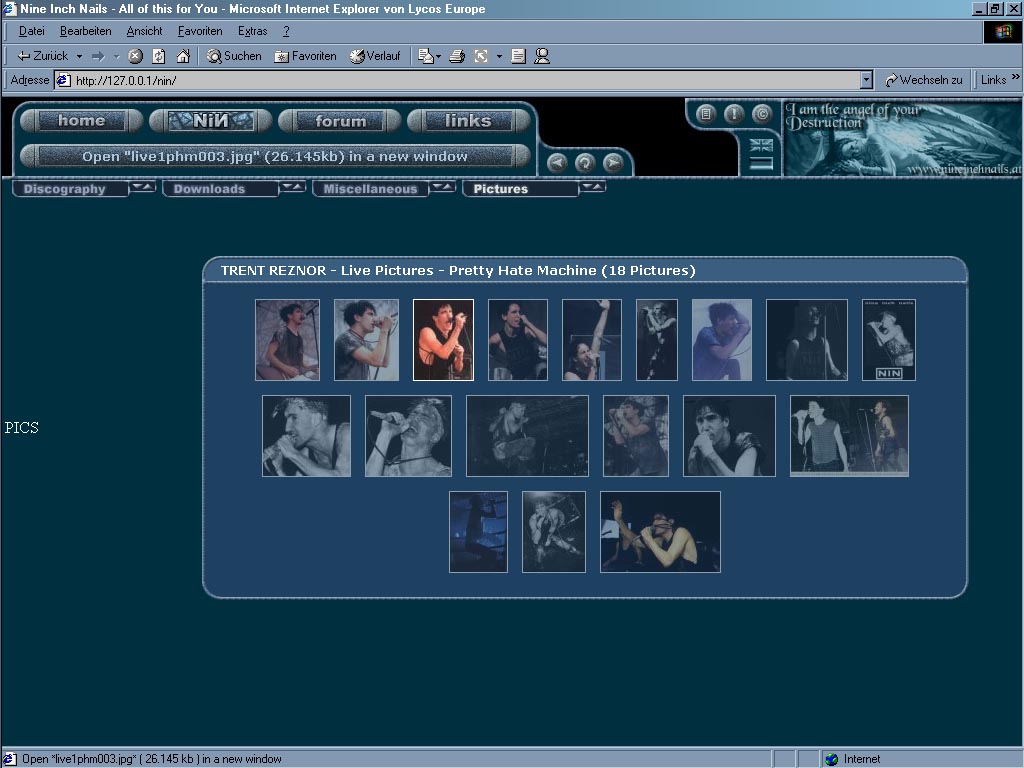The width and height of the screenshot is (1024, 768).
Task: Open the Pictures tab
Action: [x=520, y=189]
